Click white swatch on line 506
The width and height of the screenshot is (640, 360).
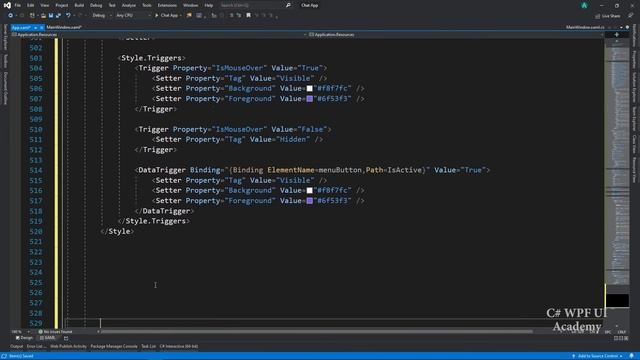309,89
